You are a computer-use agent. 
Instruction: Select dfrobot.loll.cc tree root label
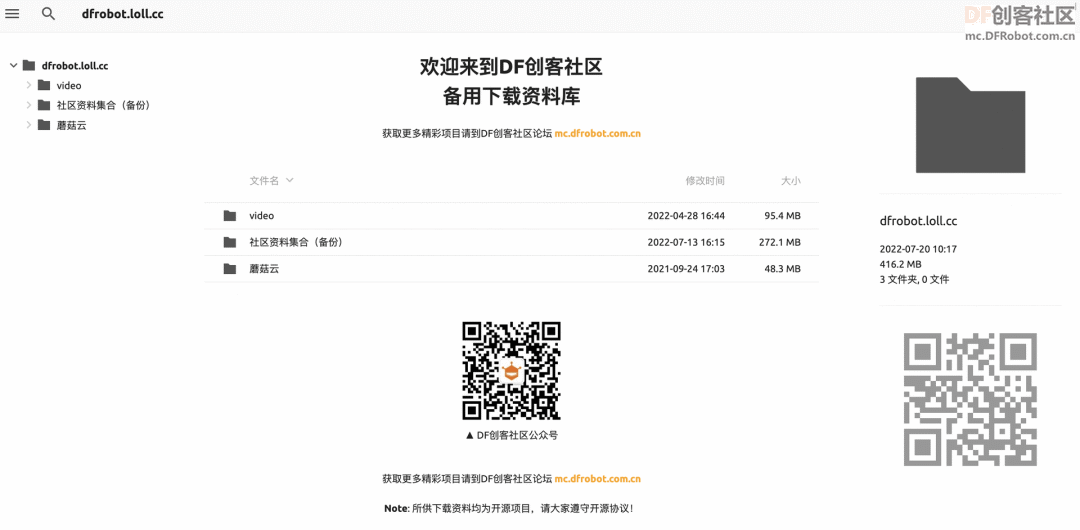pyautogui.click(x=75, y=66)
